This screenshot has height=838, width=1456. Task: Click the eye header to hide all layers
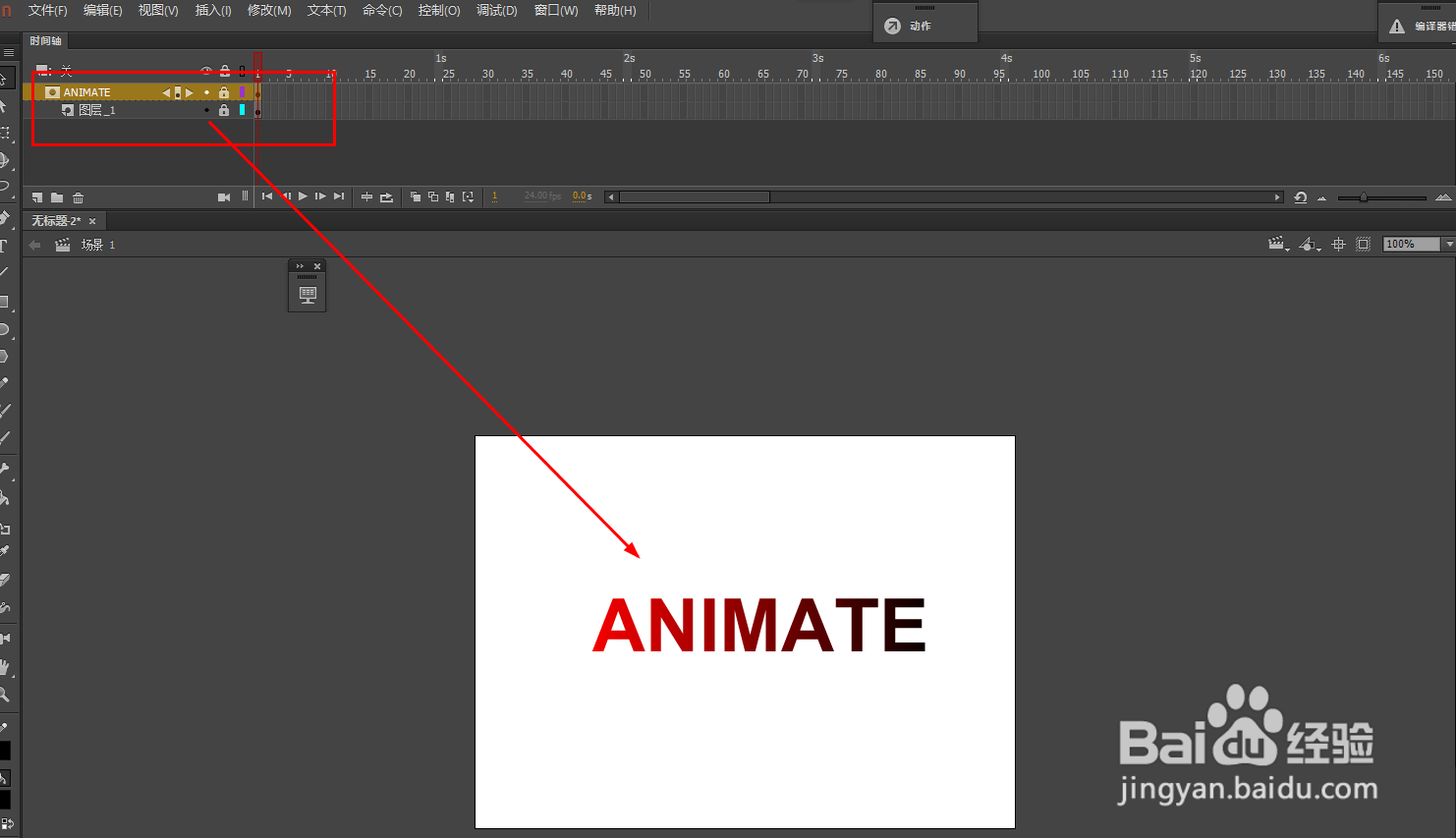point(206,72)
